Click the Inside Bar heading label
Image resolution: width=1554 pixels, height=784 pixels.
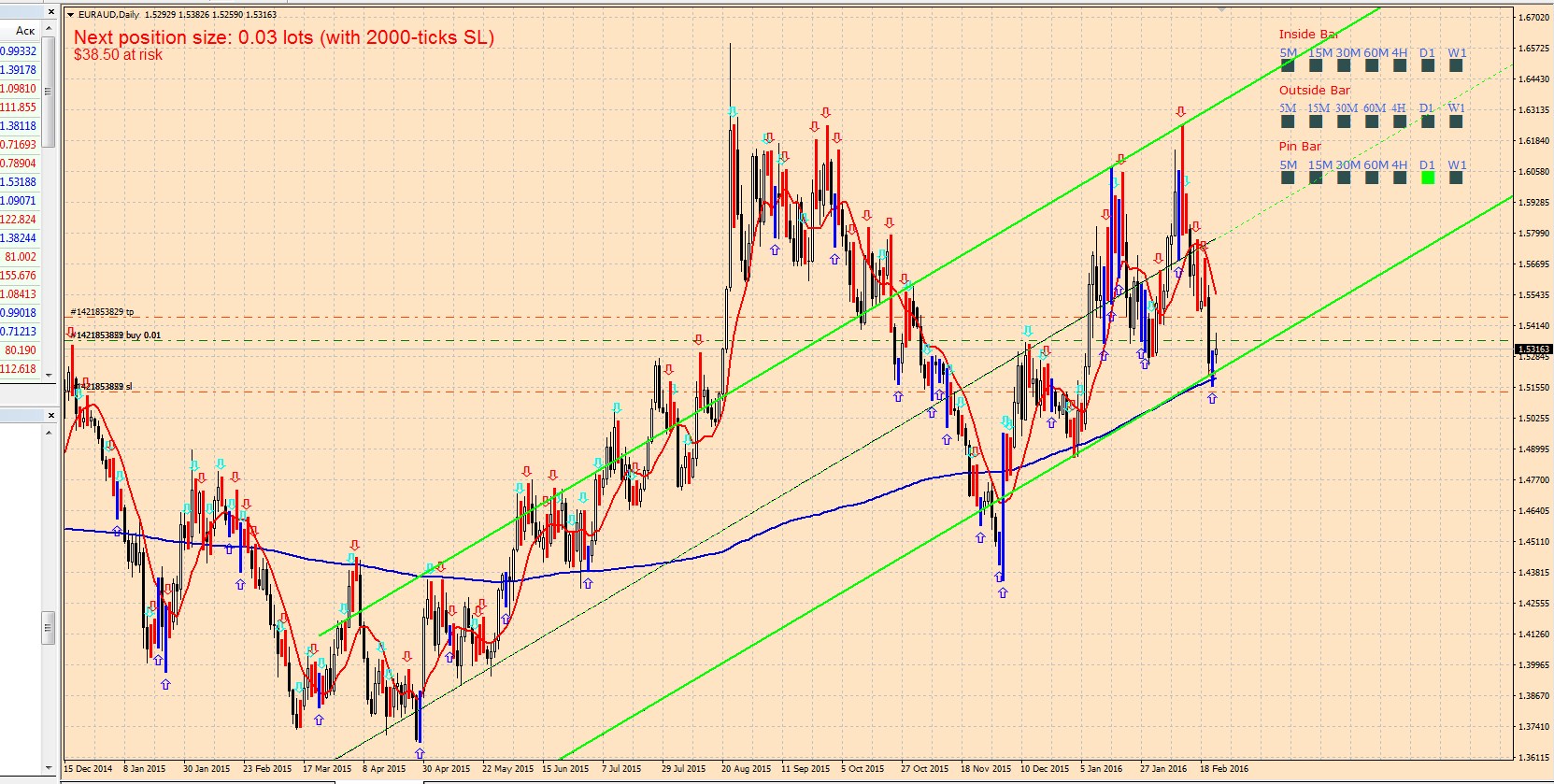coord(1308,35)
